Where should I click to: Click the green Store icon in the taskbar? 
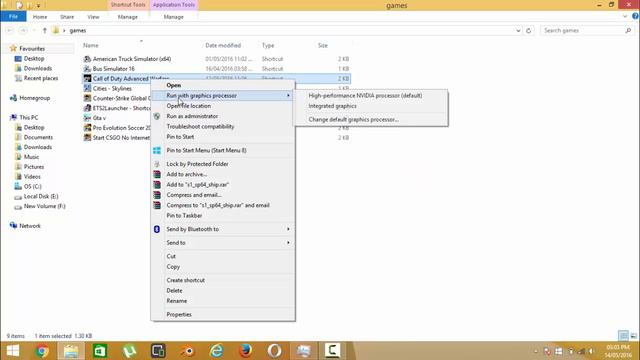[x=100, y=351]
